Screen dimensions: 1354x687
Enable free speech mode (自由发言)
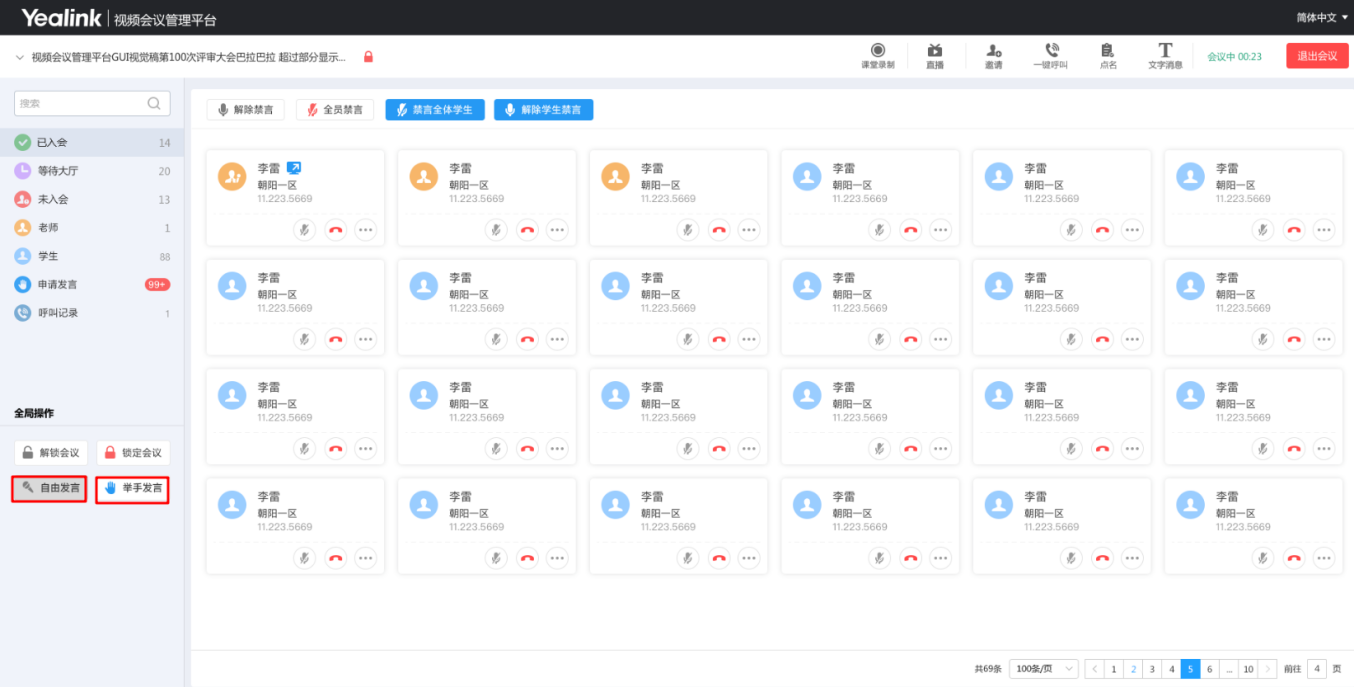coord(50,488)
